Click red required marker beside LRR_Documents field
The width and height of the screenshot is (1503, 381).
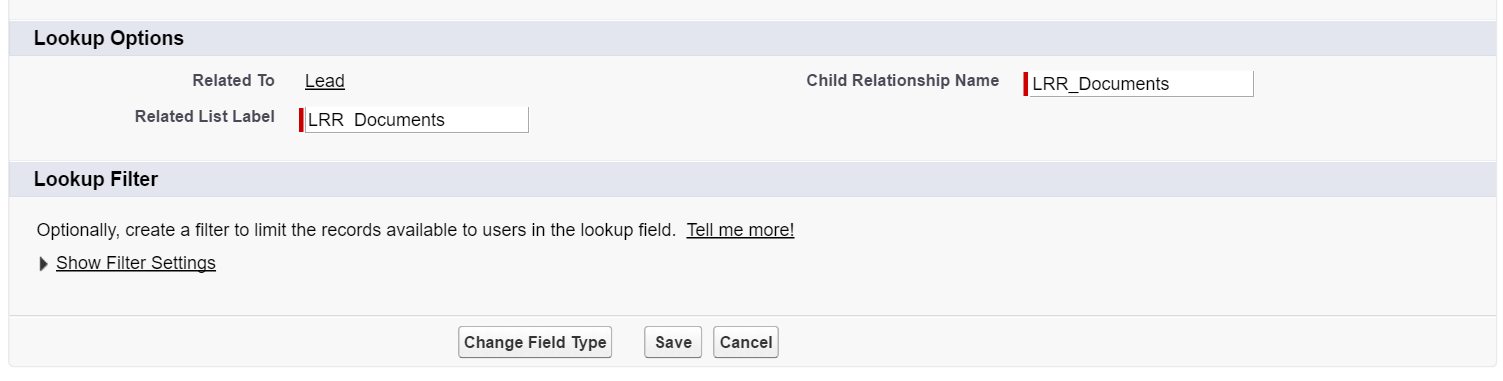tap(1026, 84)
